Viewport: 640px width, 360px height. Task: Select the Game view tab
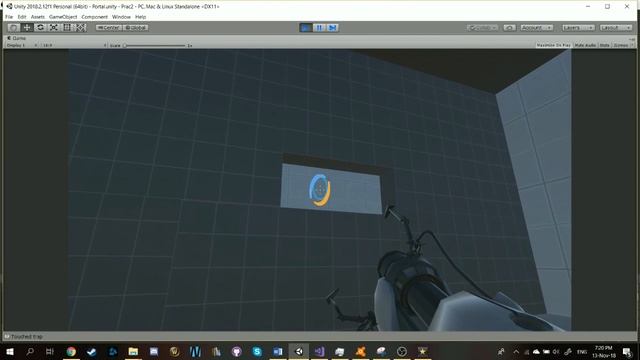click(16, 38)
